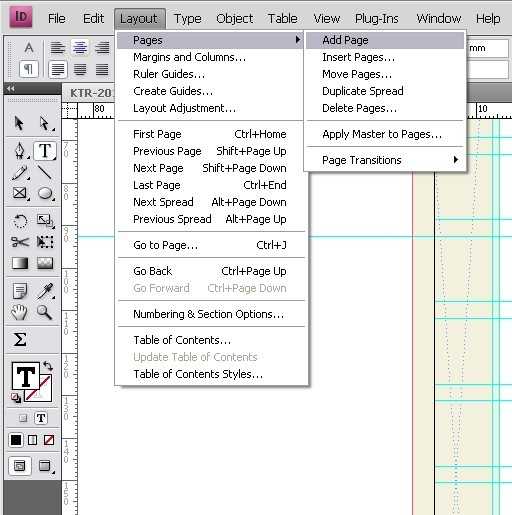The image size is (512, 515).
Task: Toggle paragraph formatting controls button
Action: click(29, 69)
